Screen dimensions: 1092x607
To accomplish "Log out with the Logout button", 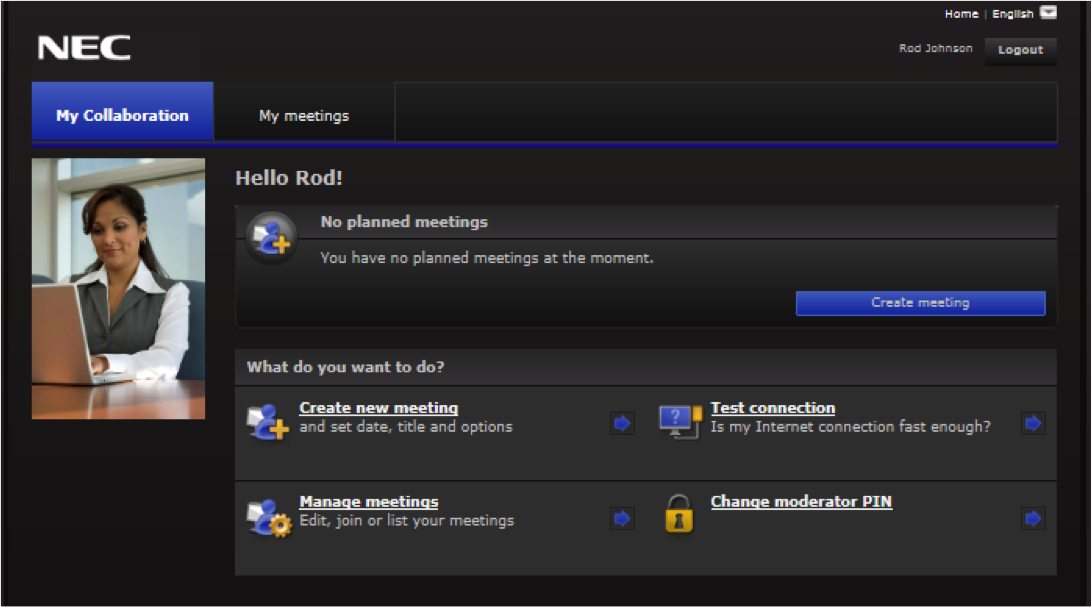I will click(1020, 50).
